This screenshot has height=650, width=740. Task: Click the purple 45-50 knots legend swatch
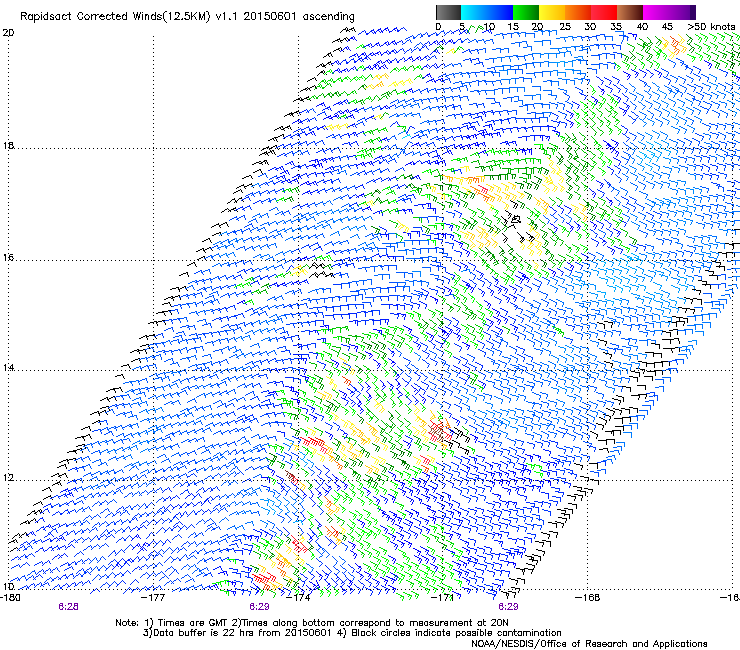[682, 12]
